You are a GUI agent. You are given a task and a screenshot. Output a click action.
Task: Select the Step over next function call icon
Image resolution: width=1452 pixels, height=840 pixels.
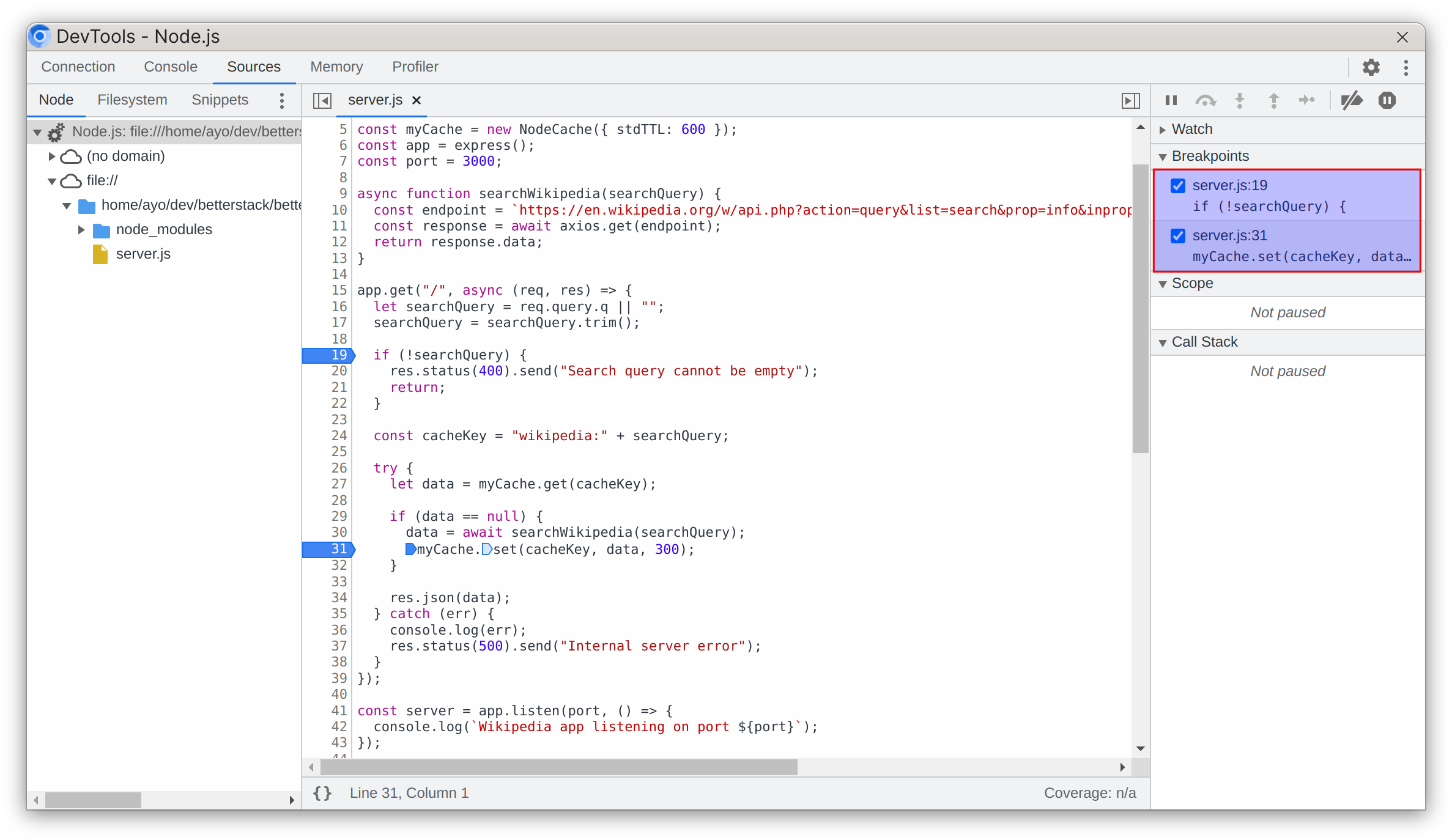coord(1206,100)
